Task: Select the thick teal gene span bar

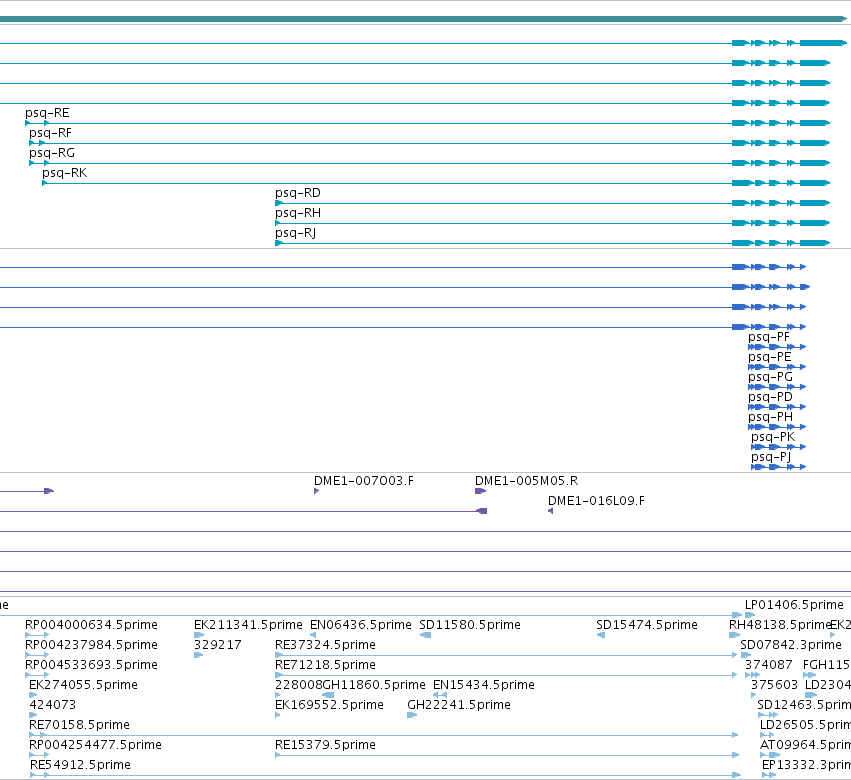Action: tap(423, 20)
